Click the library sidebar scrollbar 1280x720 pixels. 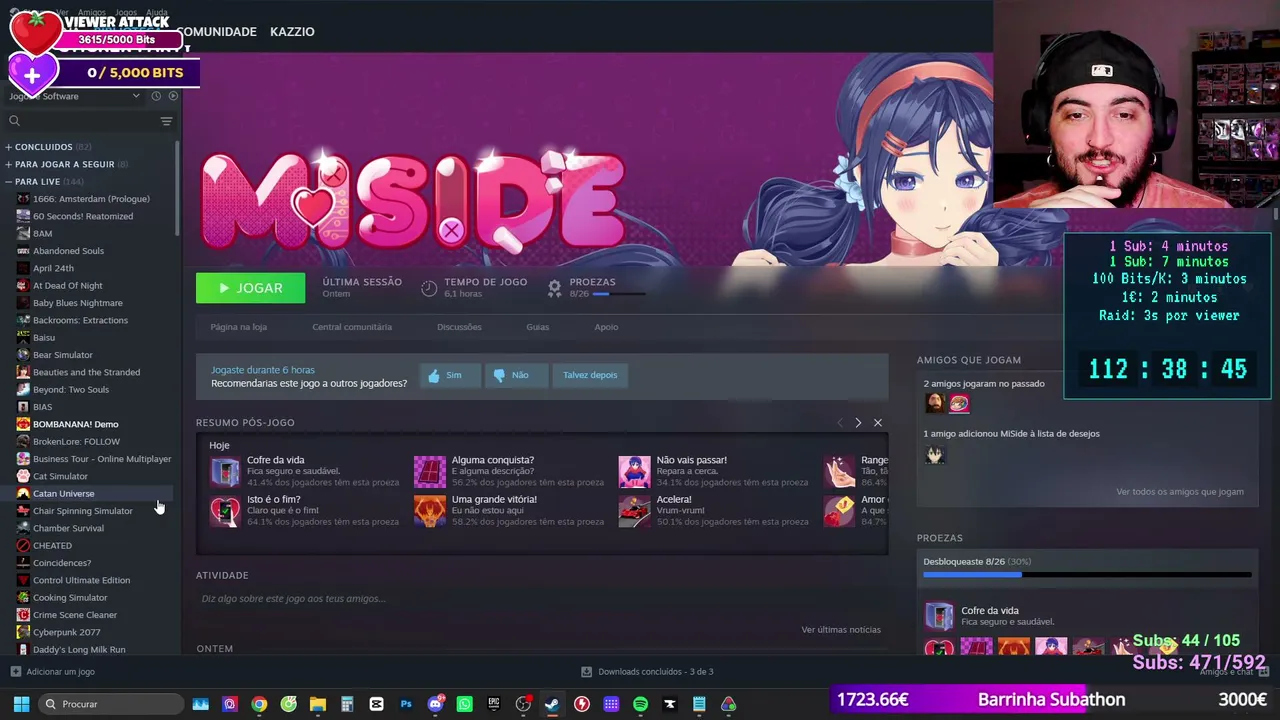178,190
